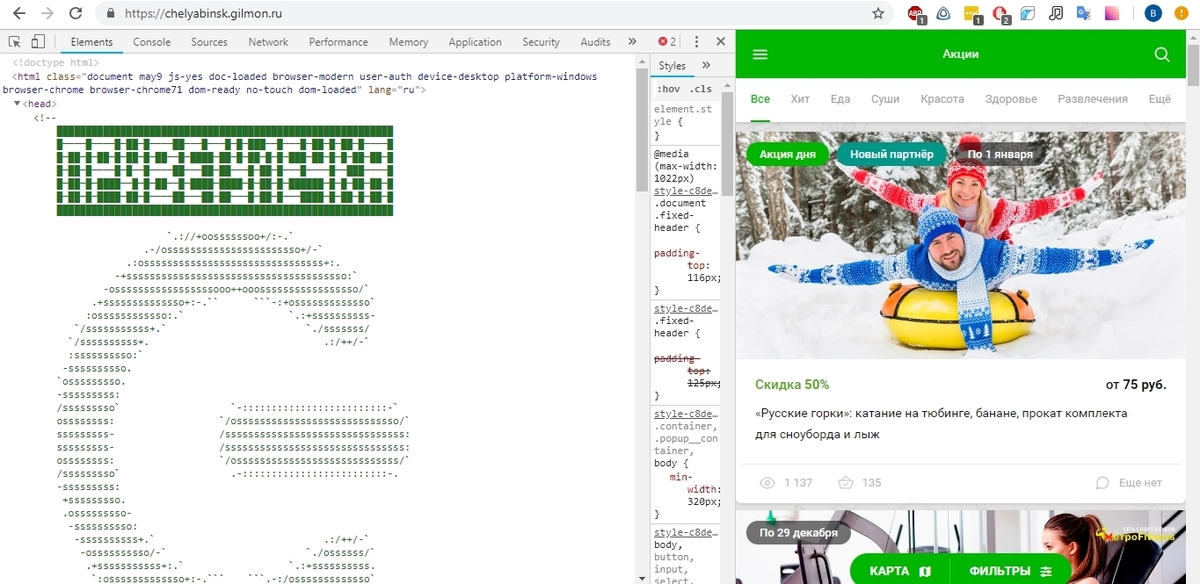The height and width of the screenshot is (584, 1200).
Task: Open the AdBlock extension icon
Action: (916, 14)
